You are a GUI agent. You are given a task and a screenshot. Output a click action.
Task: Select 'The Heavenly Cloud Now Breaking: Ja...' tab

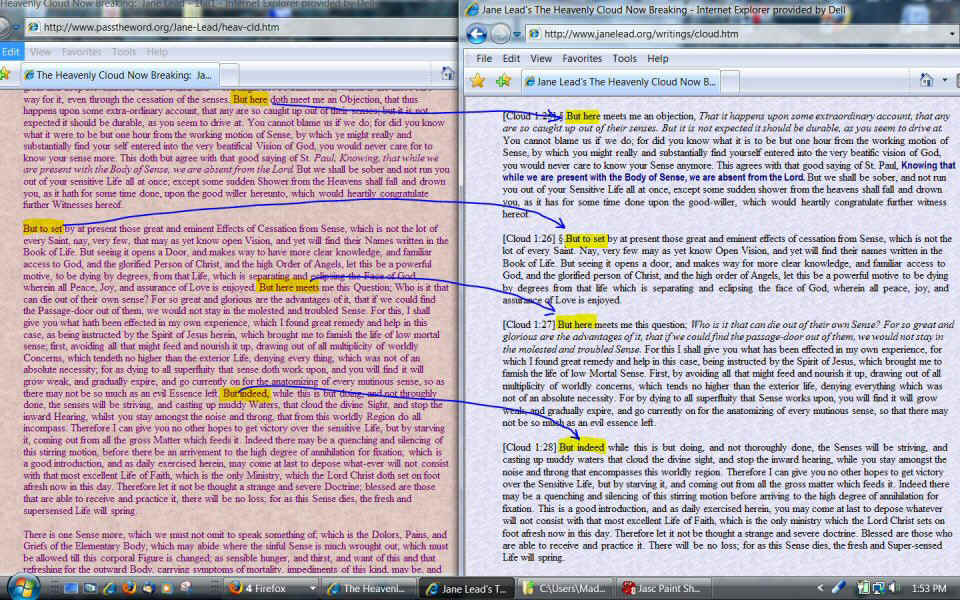(x=119, y=75)
